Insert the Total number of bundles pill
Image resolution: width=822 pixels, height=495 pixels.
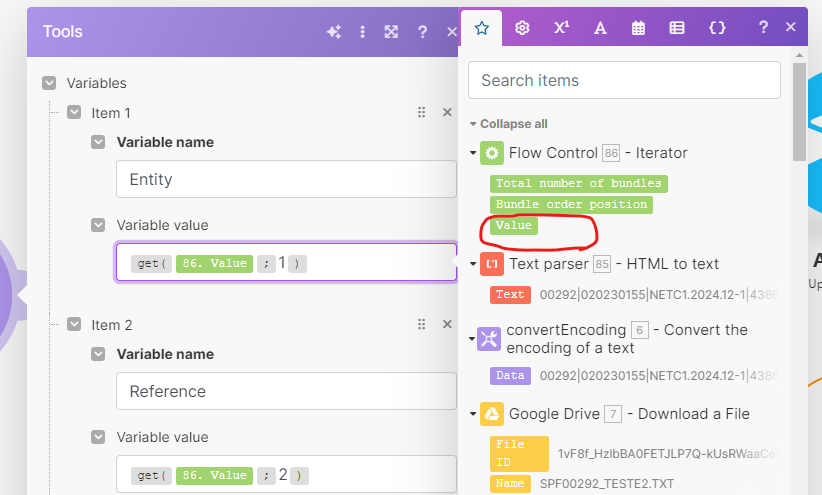click(579, 184)
